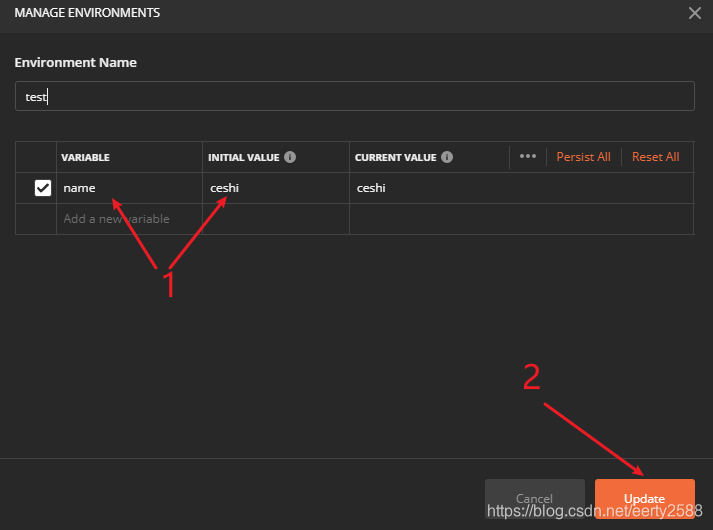Show Initial Value info tooltip icon
This screenshot has width=713, height=530.
(290, 157)
